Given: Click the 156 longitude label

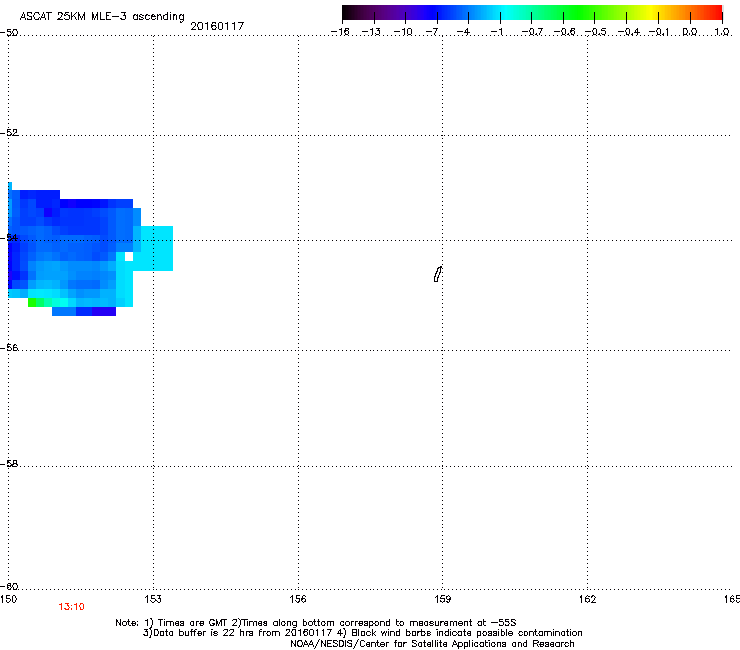Looking at the screenshot, I should pyautogui.click(x=298, y=599).
